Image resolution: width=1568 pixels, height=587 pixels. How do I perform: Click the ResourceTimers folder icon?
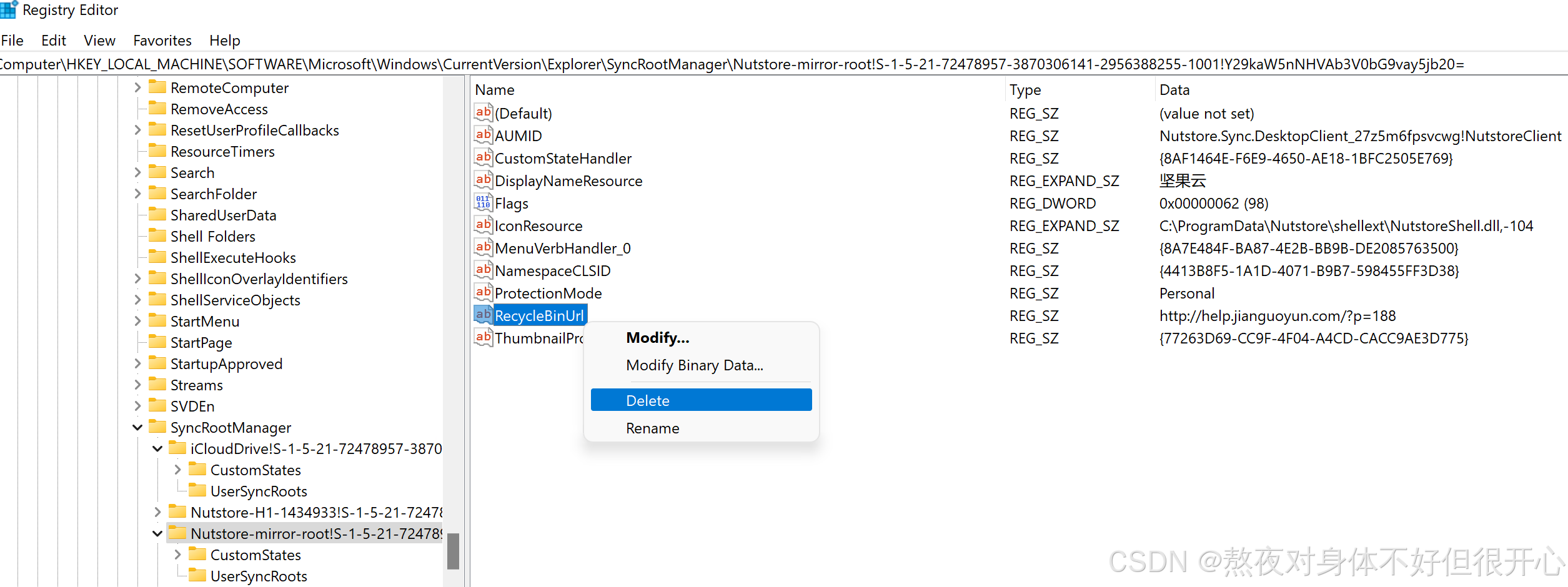tap(157, 150)
